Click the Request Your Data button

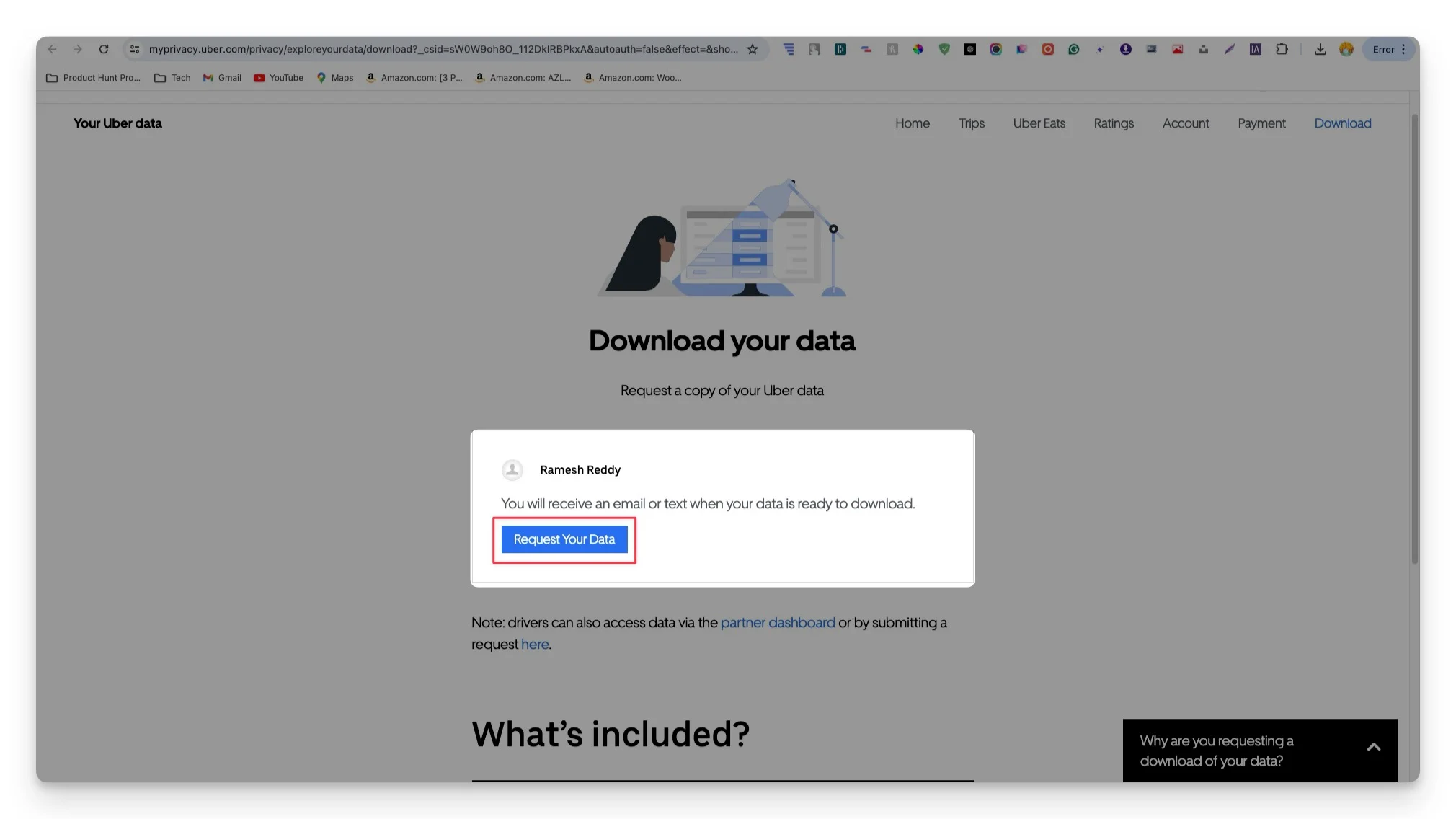click(x=564, y=539)
